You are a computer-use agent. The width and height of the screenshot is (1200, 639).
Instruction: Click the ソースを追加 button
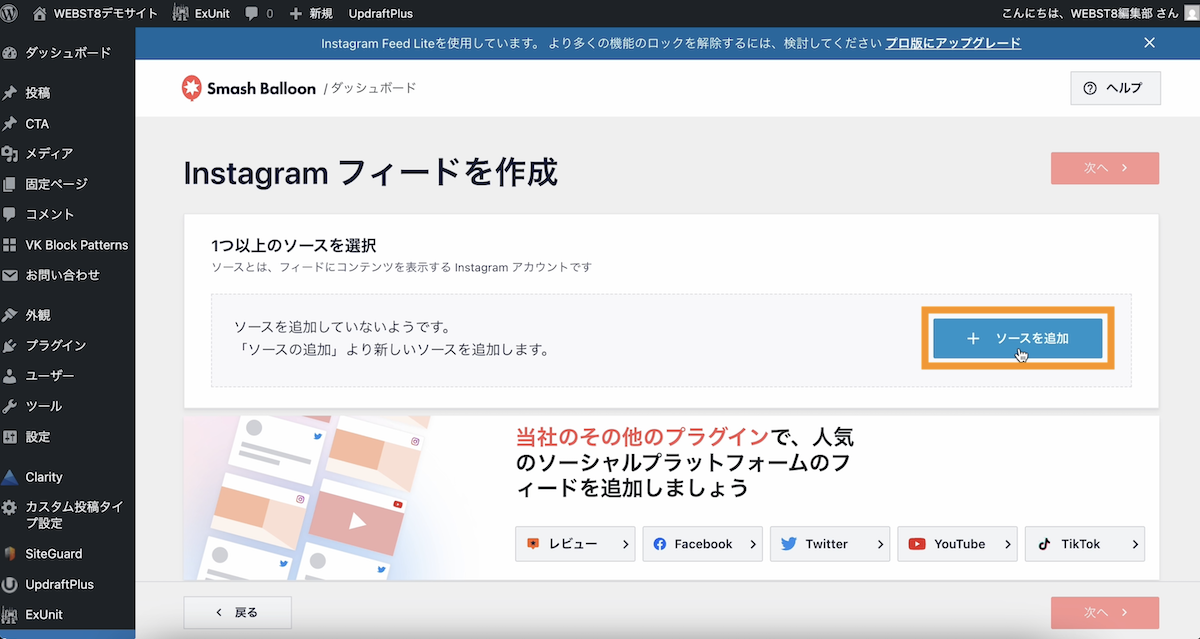coord(1017,339)
